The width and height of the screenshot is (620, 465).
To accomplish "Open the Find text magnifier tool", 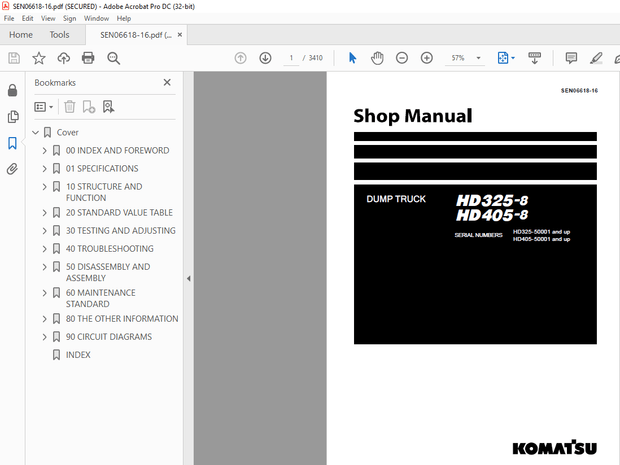I will click(113, 58).
